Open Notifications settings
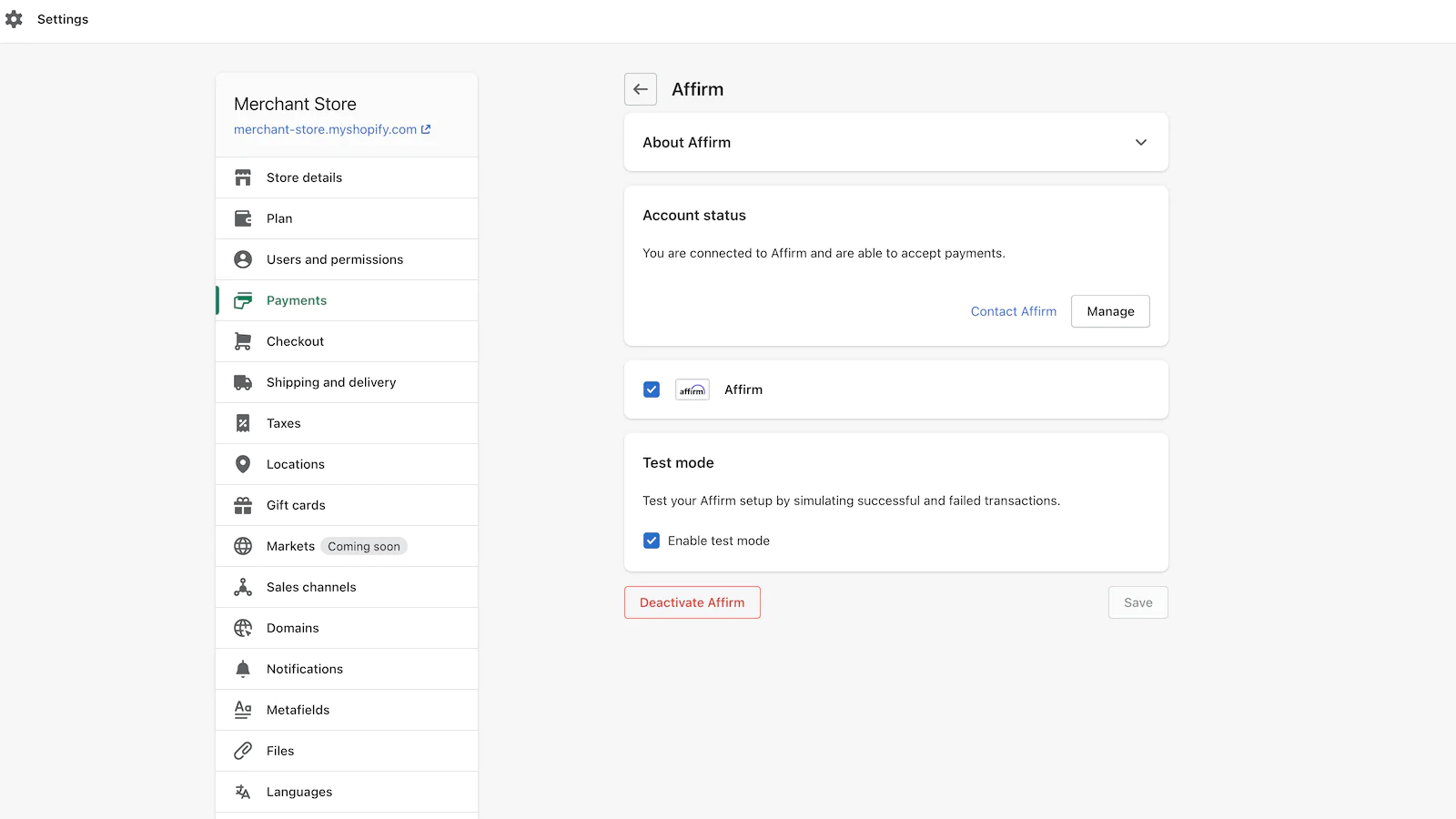 tap(347, 669)
